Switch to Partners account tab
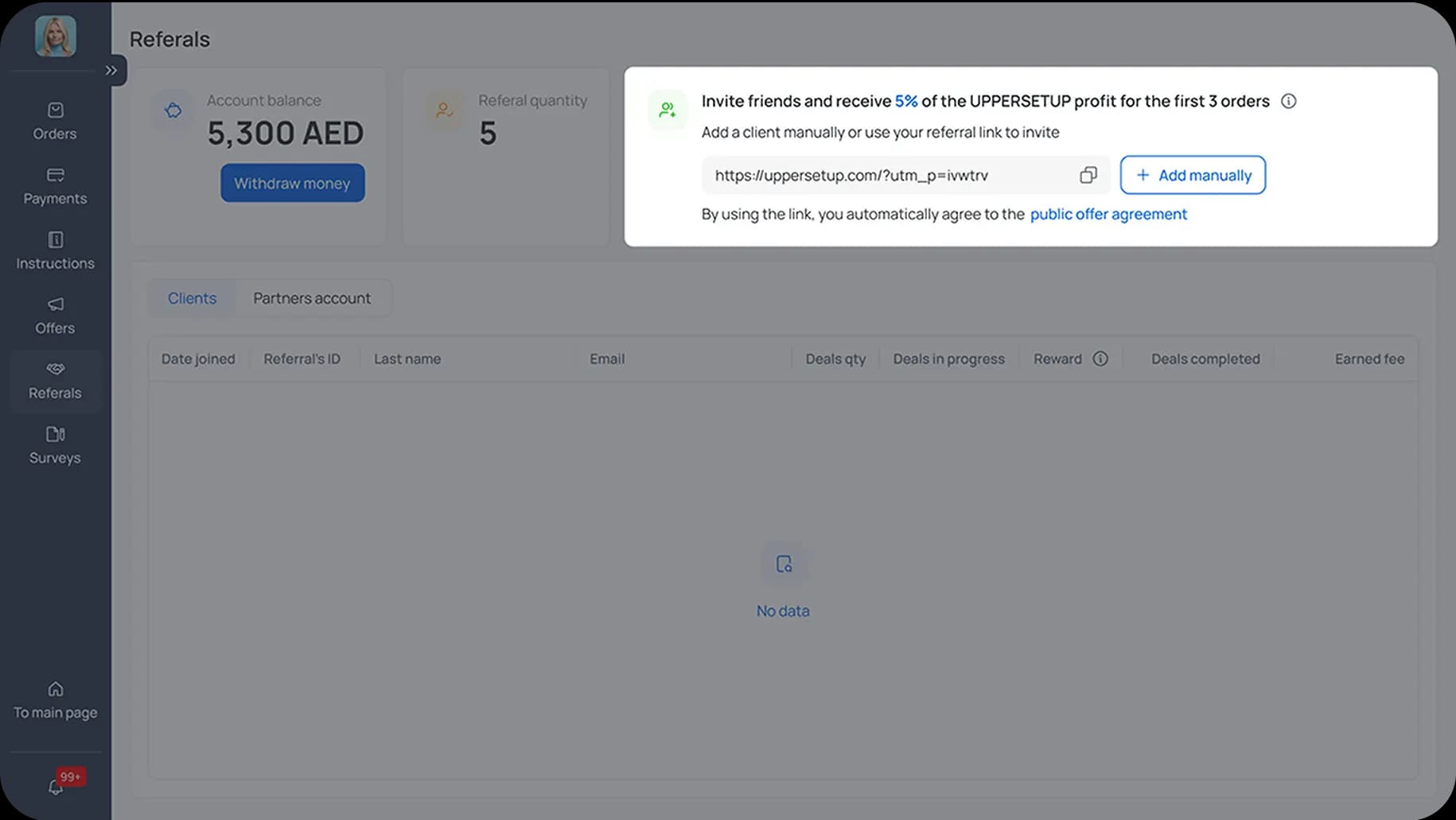The image size is (1456, 820). click(x=312, y=298)
